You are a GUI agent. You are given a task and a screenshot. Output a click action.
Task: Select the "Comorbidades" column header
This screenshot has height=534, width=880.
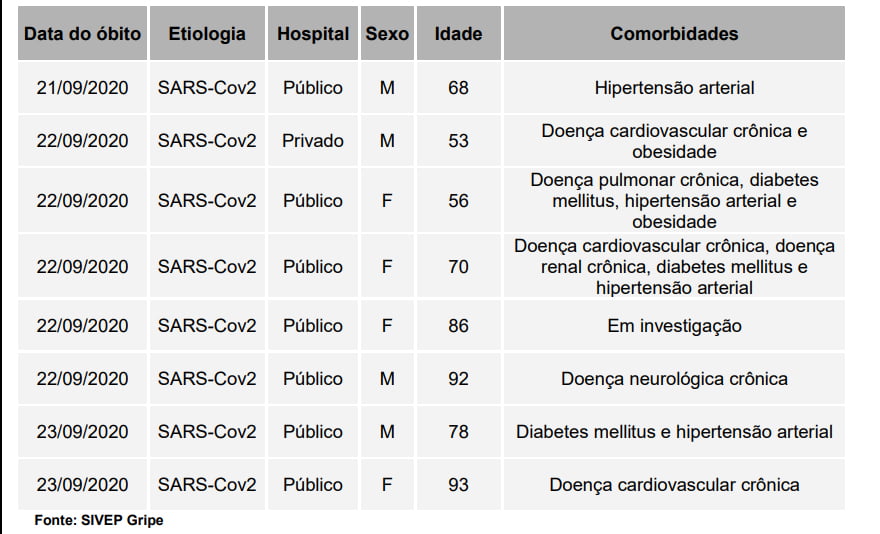(674, 34)
